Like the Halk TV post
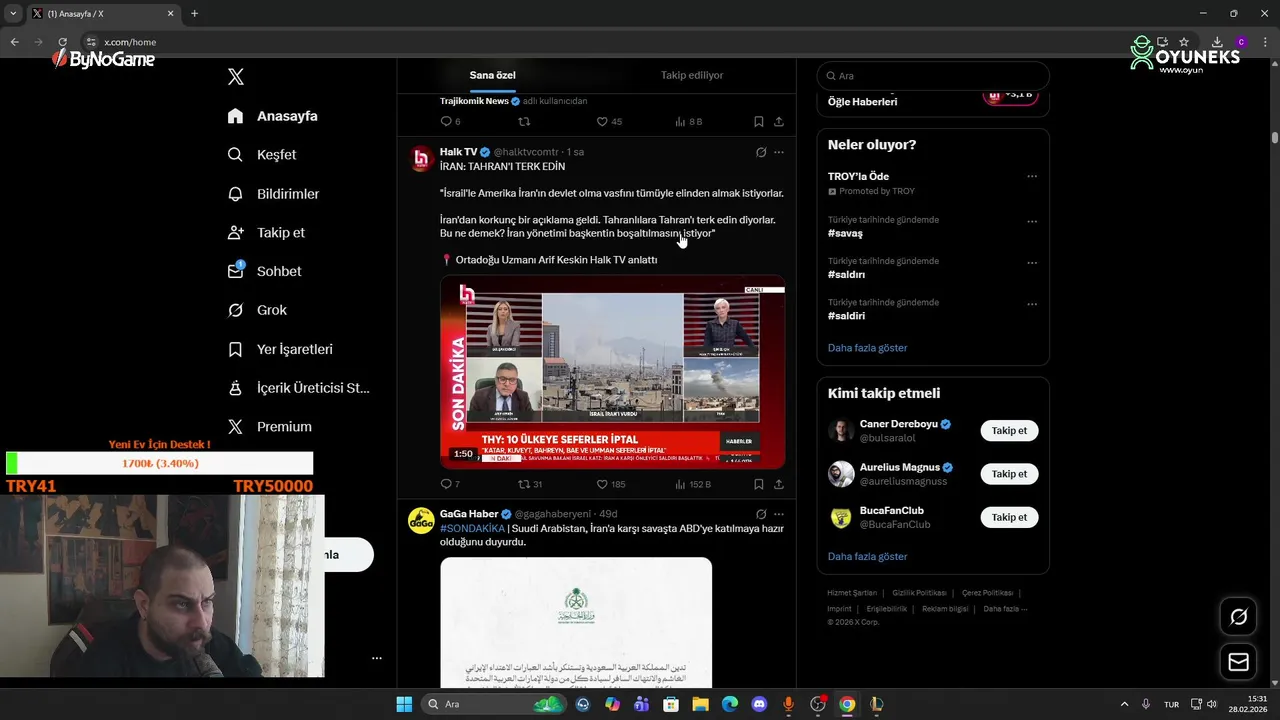Screen dimensions: 1280x720 [x=610, y=484]
